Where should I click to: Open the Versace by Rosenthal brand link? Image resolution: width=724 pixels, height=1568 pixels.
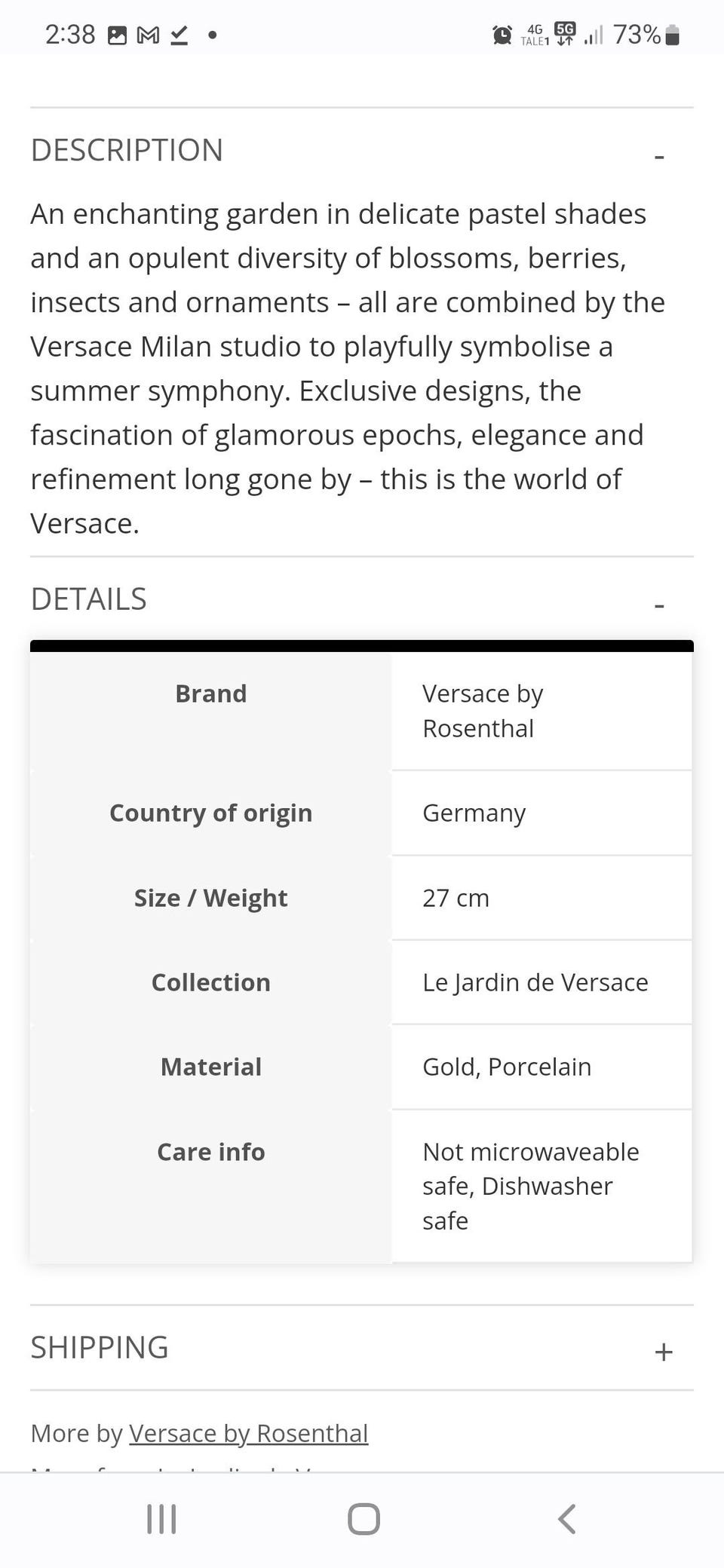pos(248,1432)
